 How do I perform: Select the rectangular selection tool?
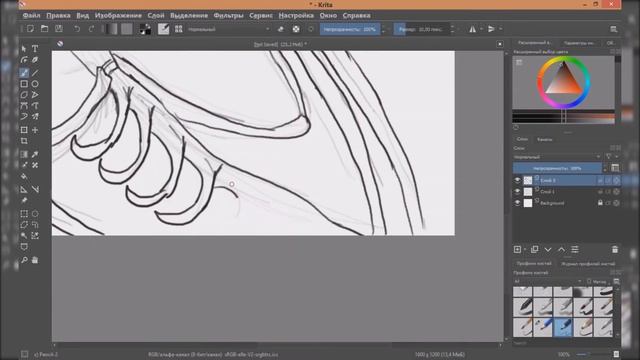coord(24,213)
